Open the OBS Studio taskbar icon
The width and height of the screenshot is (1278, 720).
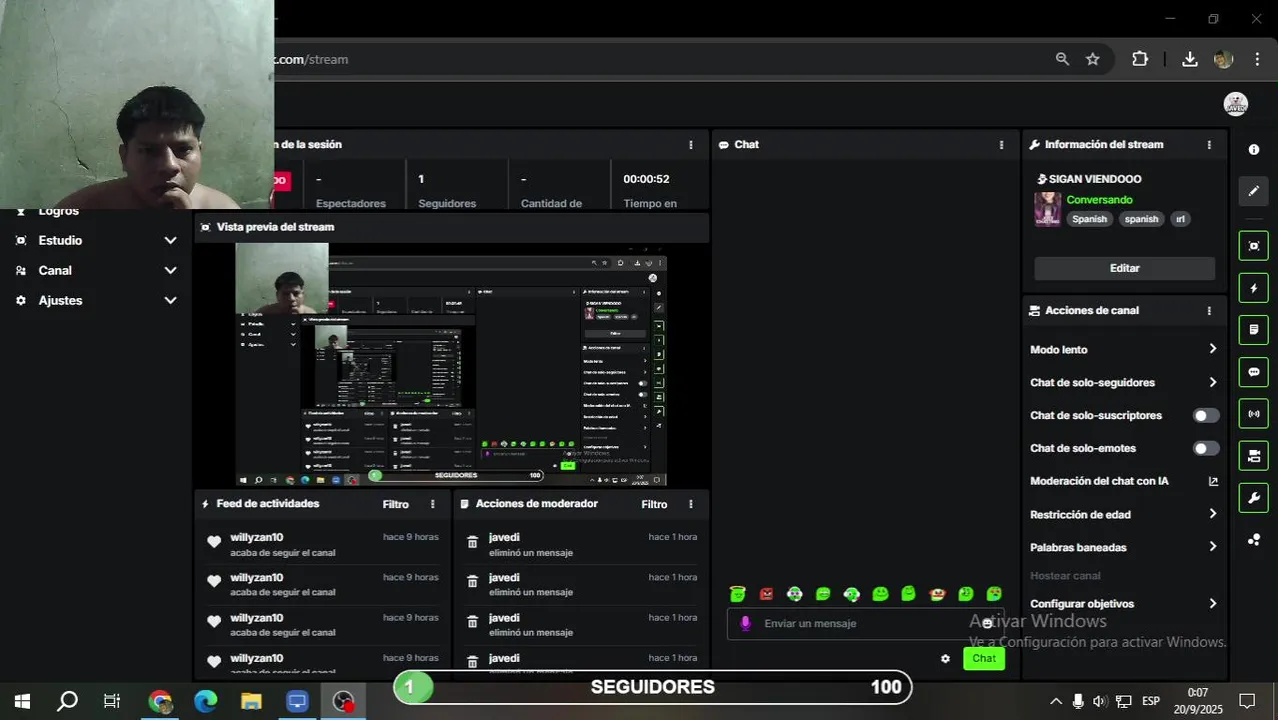344,701
